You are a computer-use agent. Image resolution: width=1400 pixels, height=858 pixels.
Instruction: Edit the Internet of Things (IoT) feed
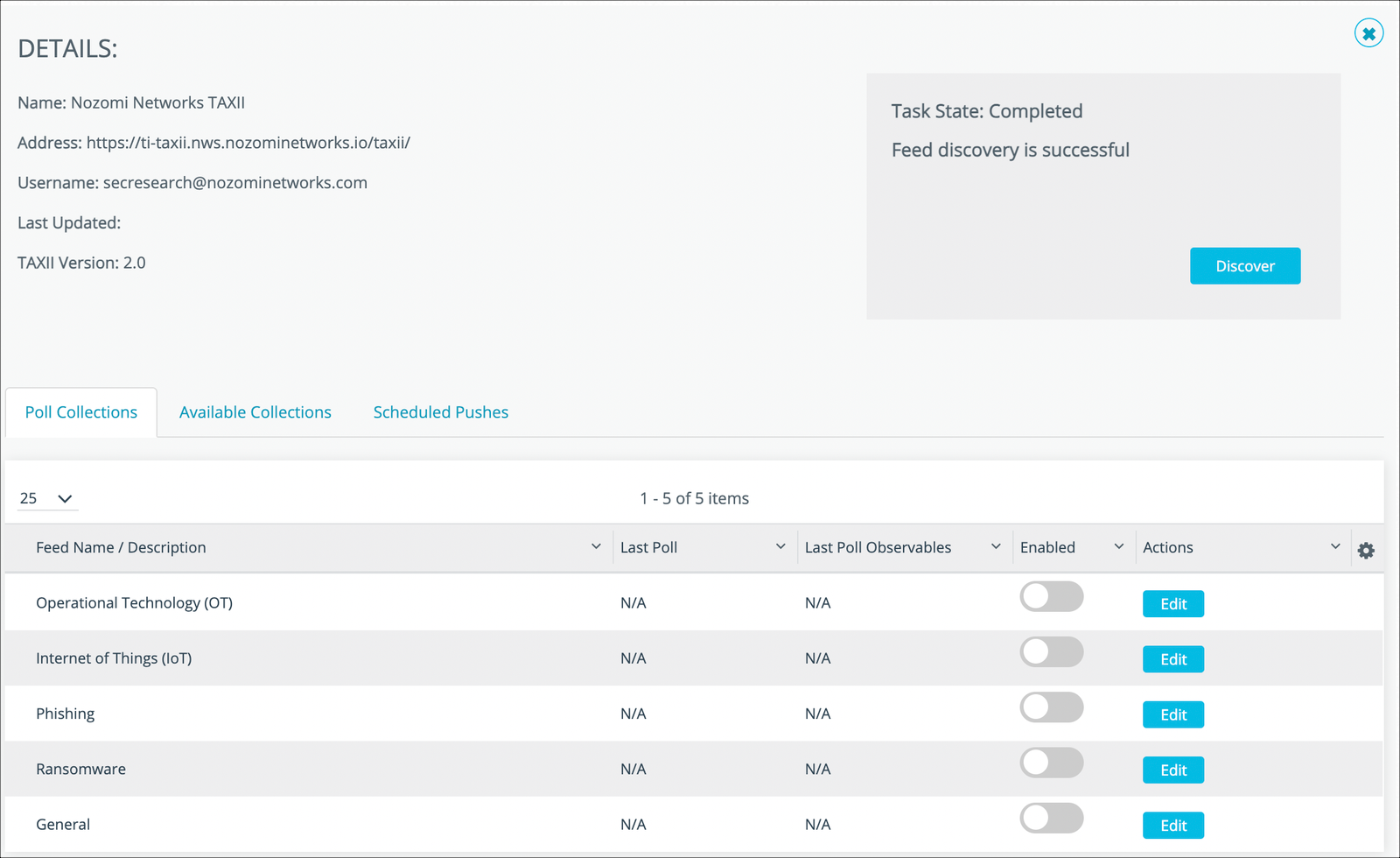tap(1173, 659)
